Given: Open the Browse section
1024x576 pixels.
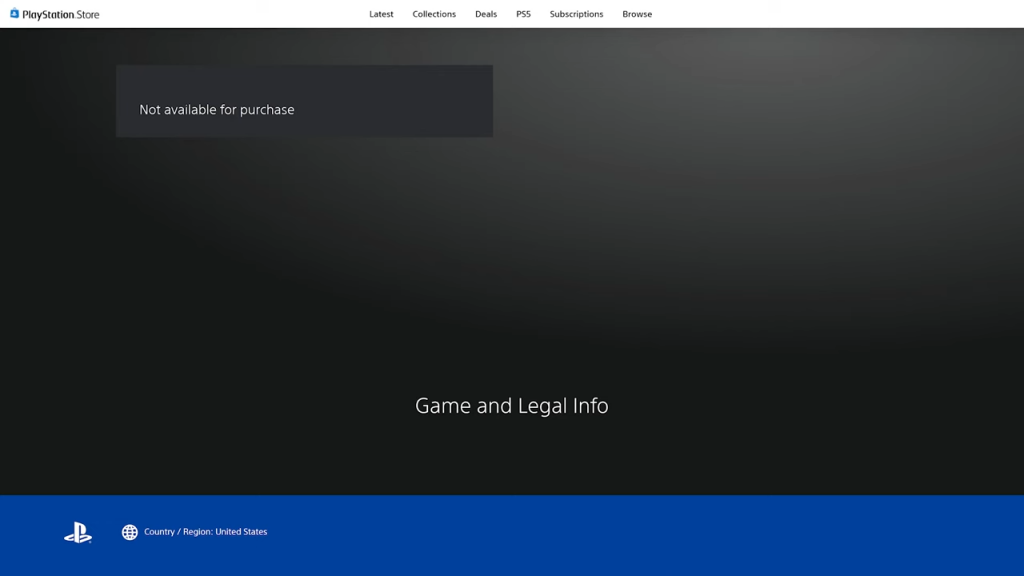Looking at the screenshot, I should pos(637,14).
